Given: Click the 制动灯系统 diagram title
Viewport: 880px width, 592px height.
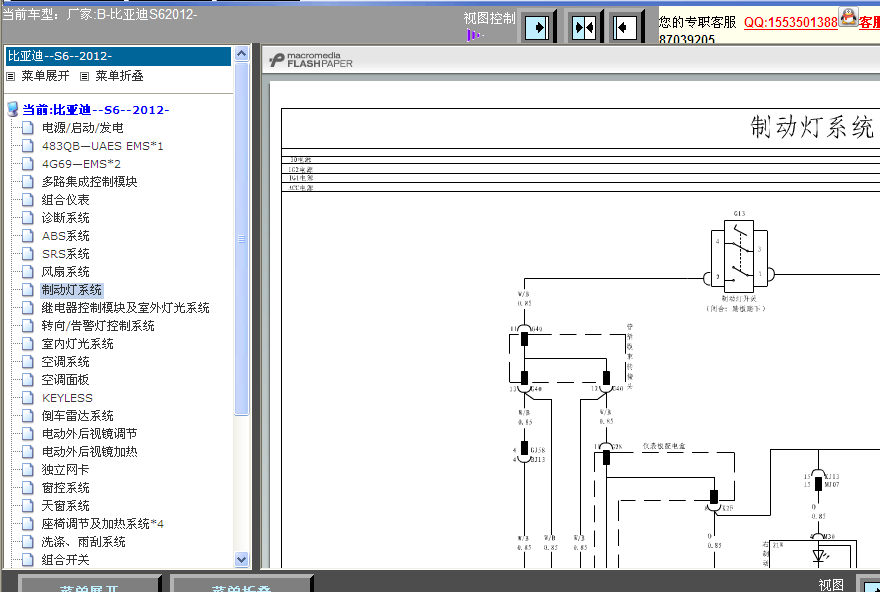Looking at the screenshot, I should click(x=812, y=127).
